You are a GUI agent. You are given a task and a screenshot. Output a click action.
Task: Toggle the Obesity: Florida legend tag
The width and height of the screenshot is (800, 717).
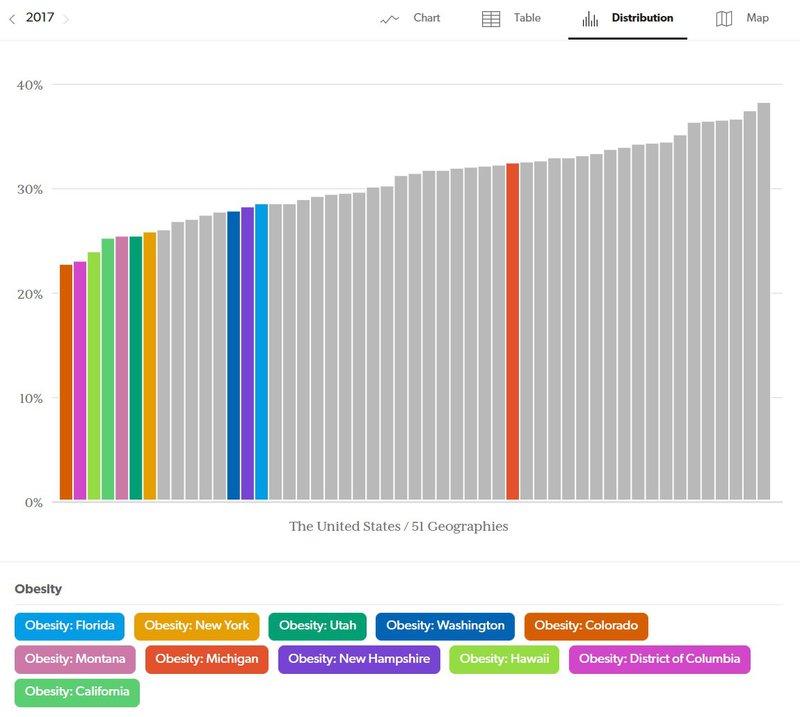coord(70,626)
